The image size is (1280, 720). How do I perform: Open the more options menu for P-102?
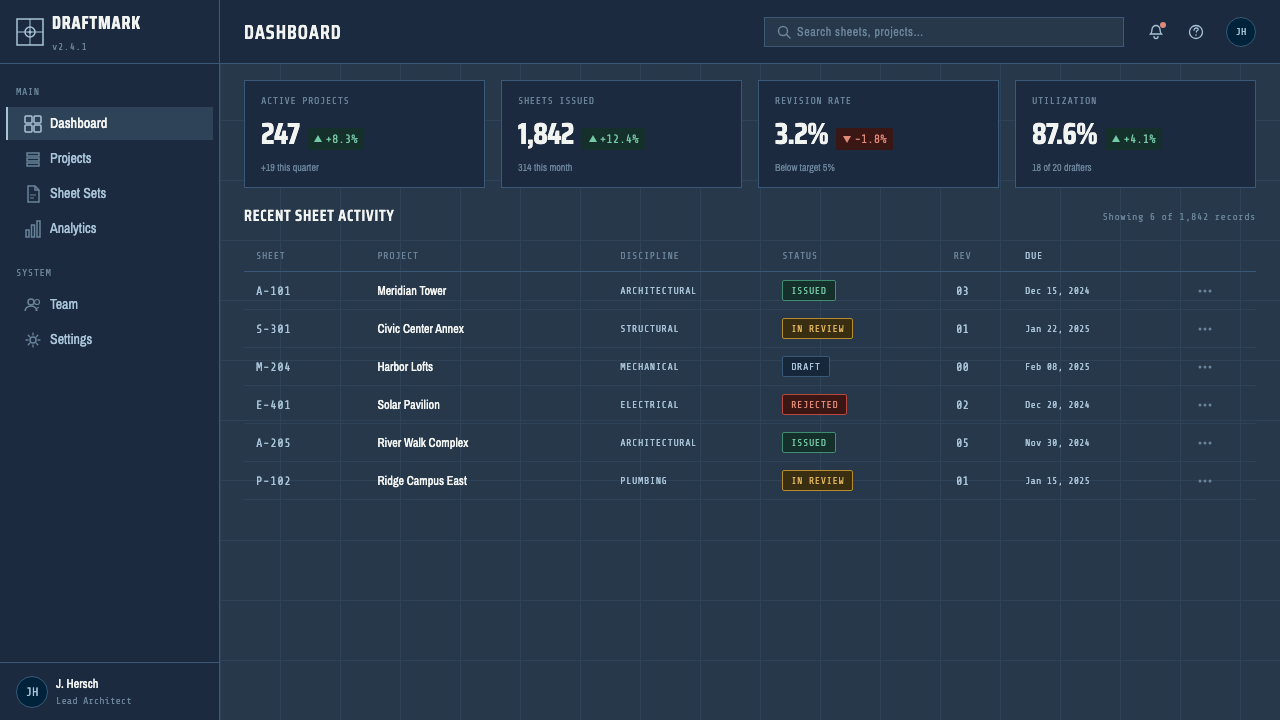point(1205,481)
